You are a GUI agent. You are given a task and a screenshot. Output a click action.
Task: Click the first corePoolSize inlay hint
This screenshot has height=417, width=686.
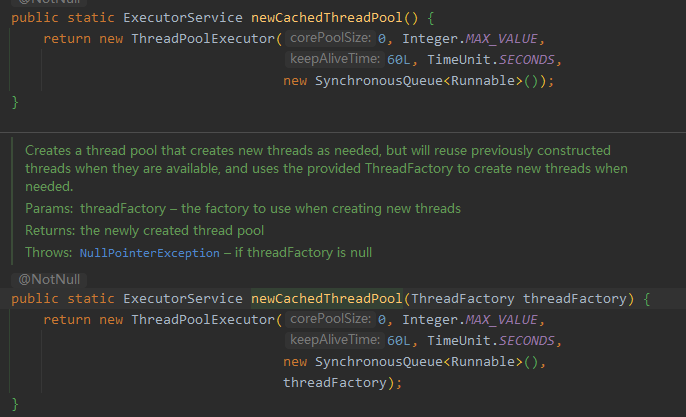point(330,38)
